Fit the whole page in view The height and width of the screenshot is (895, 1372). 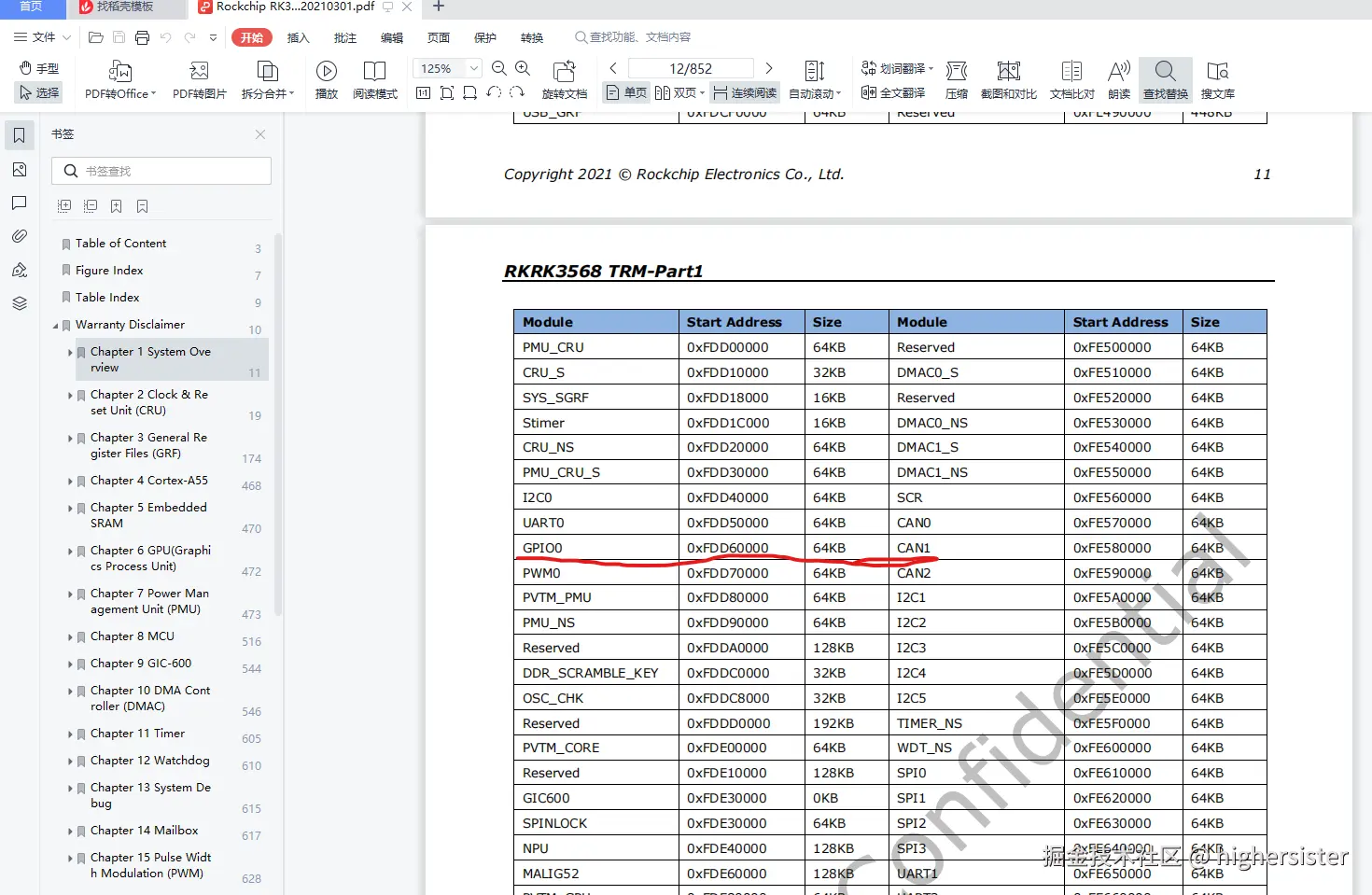pyautogui.click(x=447, y=92)
